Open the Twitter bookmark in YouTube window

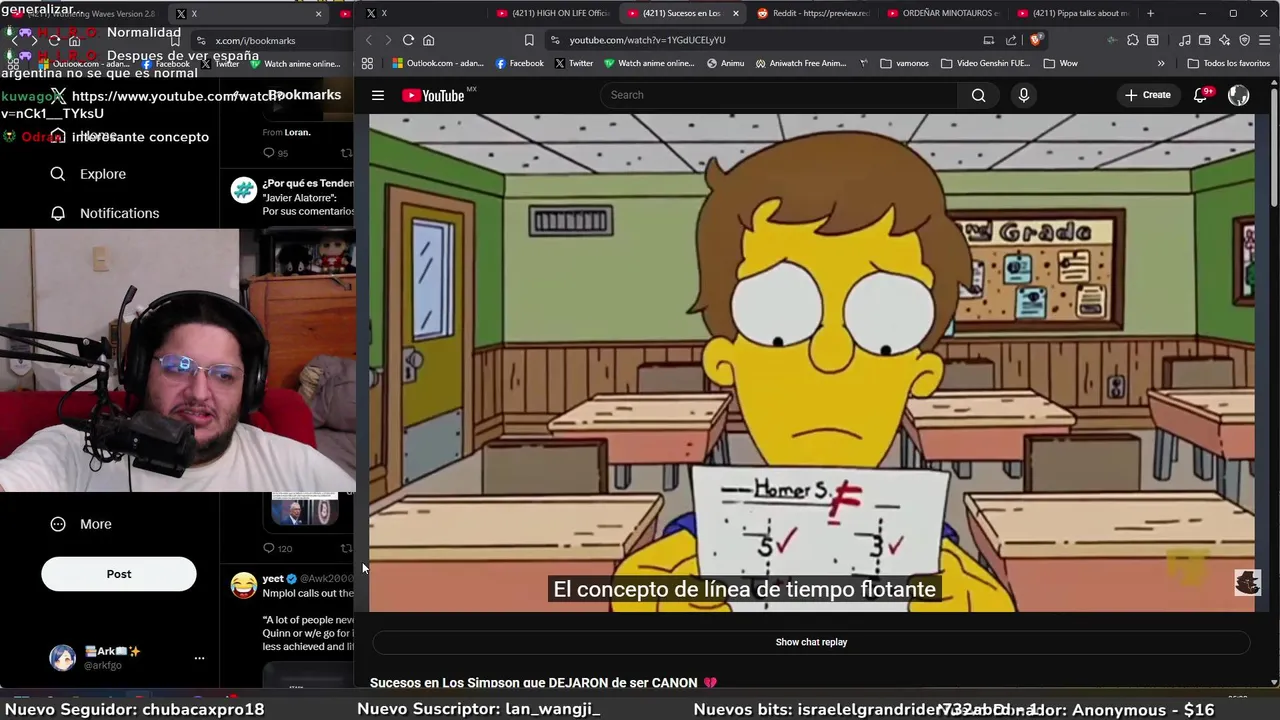573,63
